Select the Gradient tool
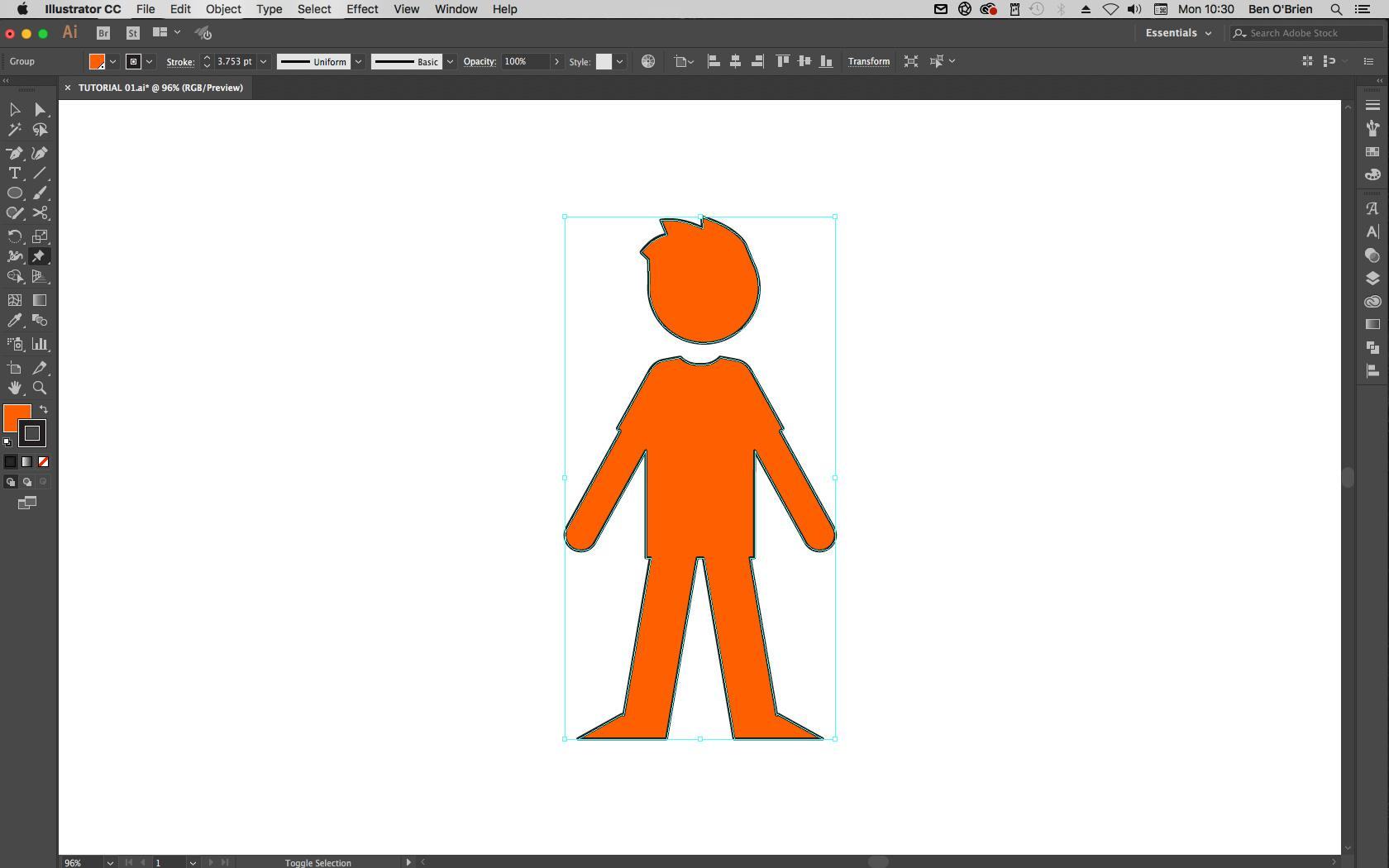The image size is (1389, 868). (x=40, y=300)
